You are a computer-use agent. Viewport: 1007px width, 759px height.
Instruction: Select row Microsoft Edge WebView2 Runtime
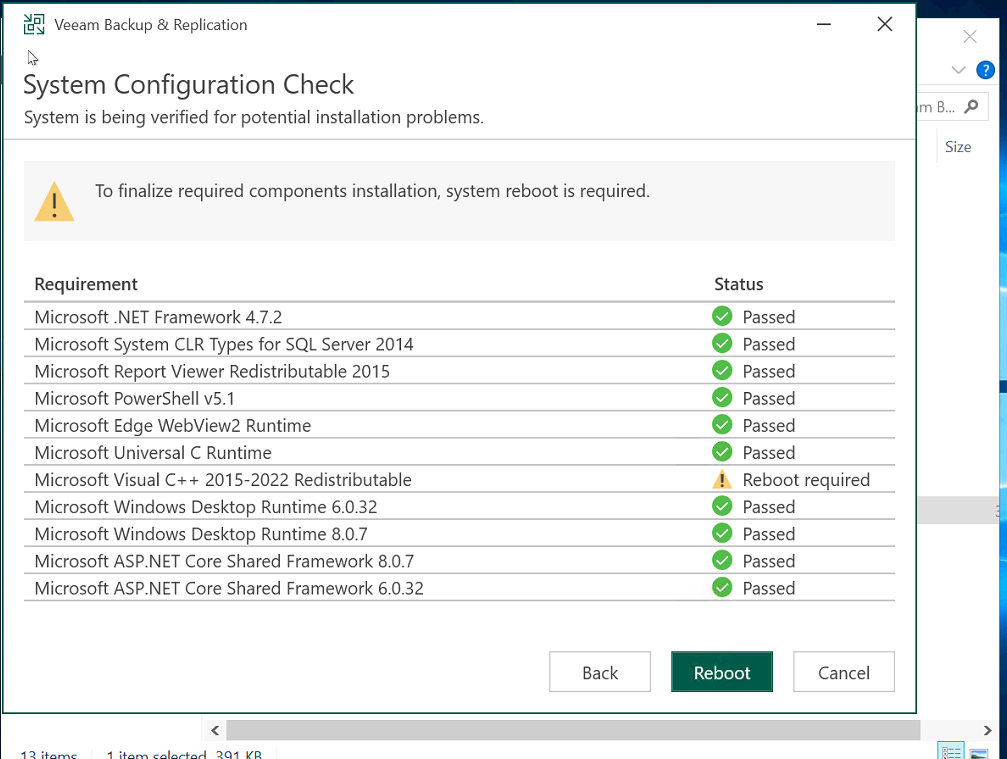pyautogui.click(x=459, y=424)
